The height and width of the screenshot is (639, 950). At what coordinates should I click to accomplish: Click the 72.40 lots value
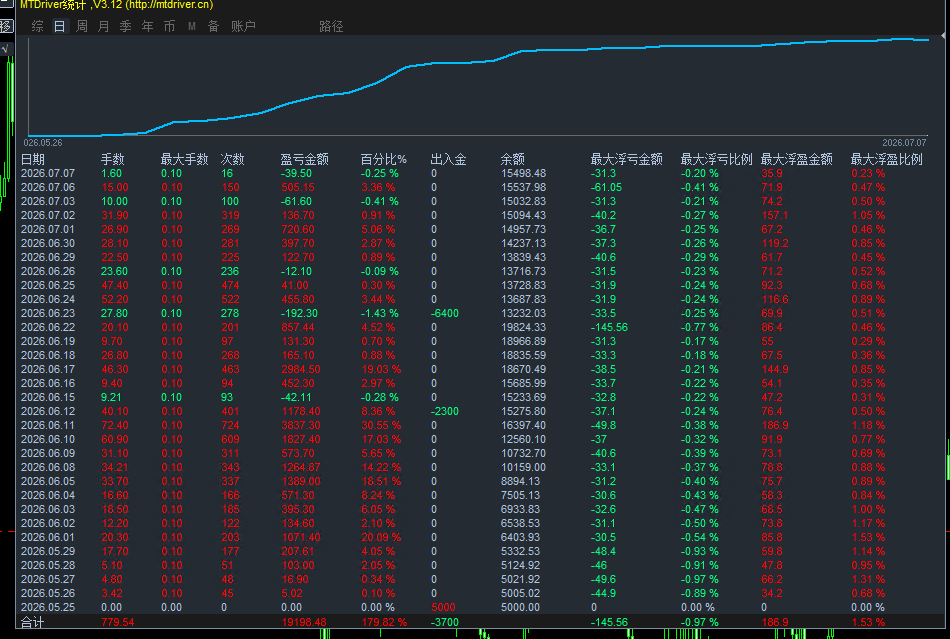pos(115,425)
